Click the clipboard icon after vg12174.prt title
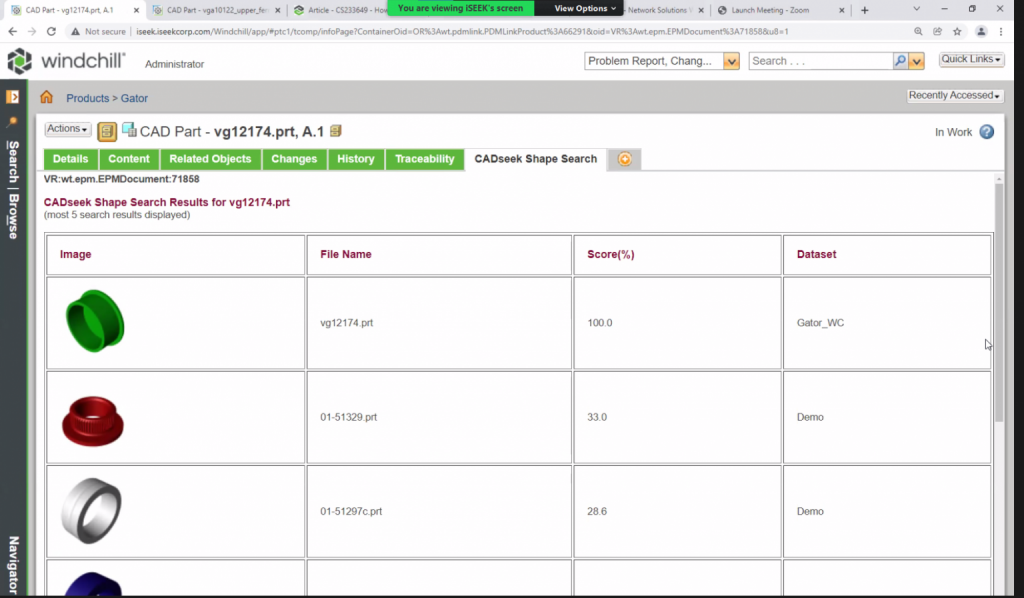This screenshot has height=598, width=1024. pyautogui.click(x=336, y=131)
